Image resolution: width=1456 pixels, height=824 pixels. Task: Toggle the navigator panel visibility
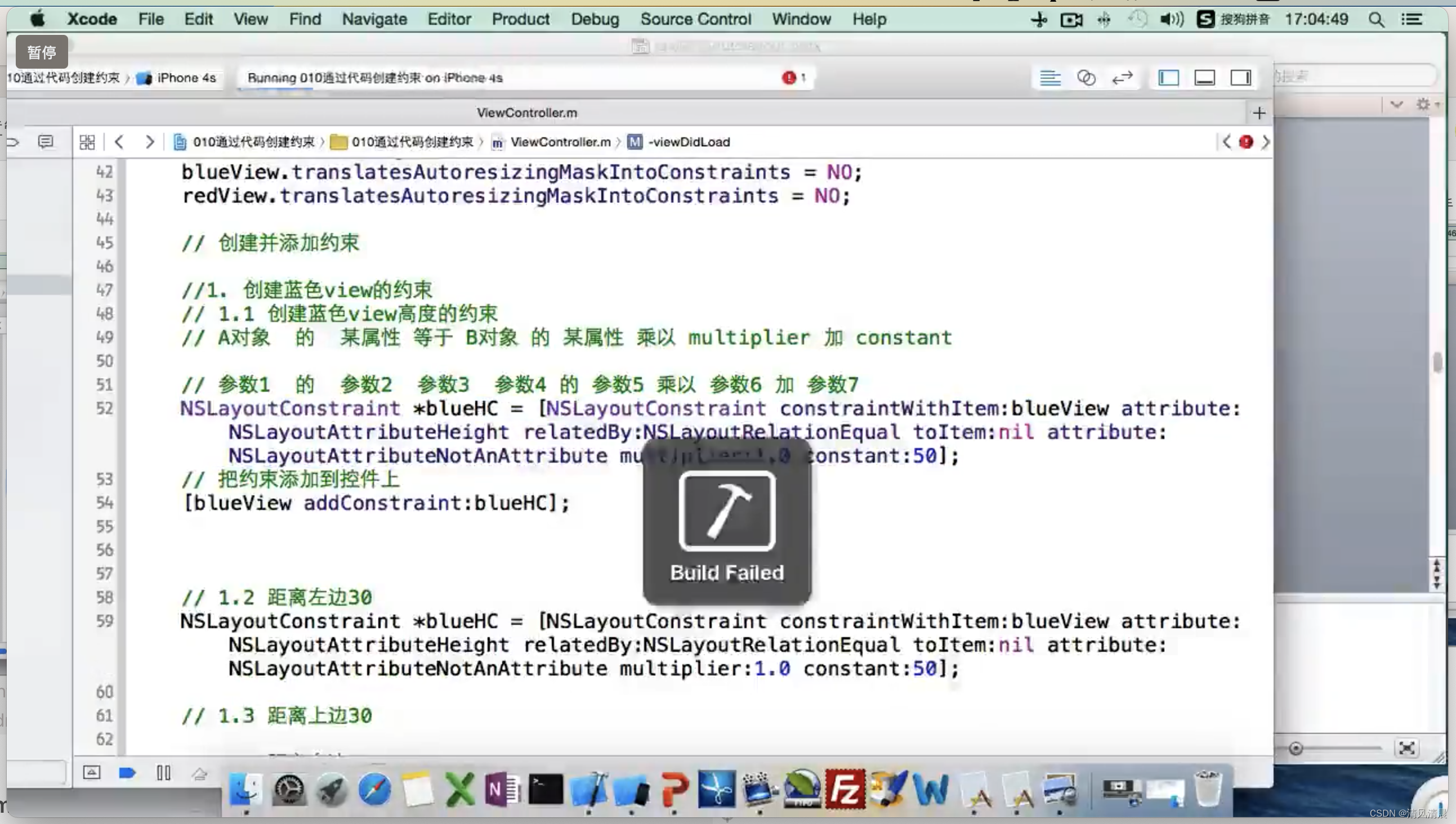tap(1168, 78)
